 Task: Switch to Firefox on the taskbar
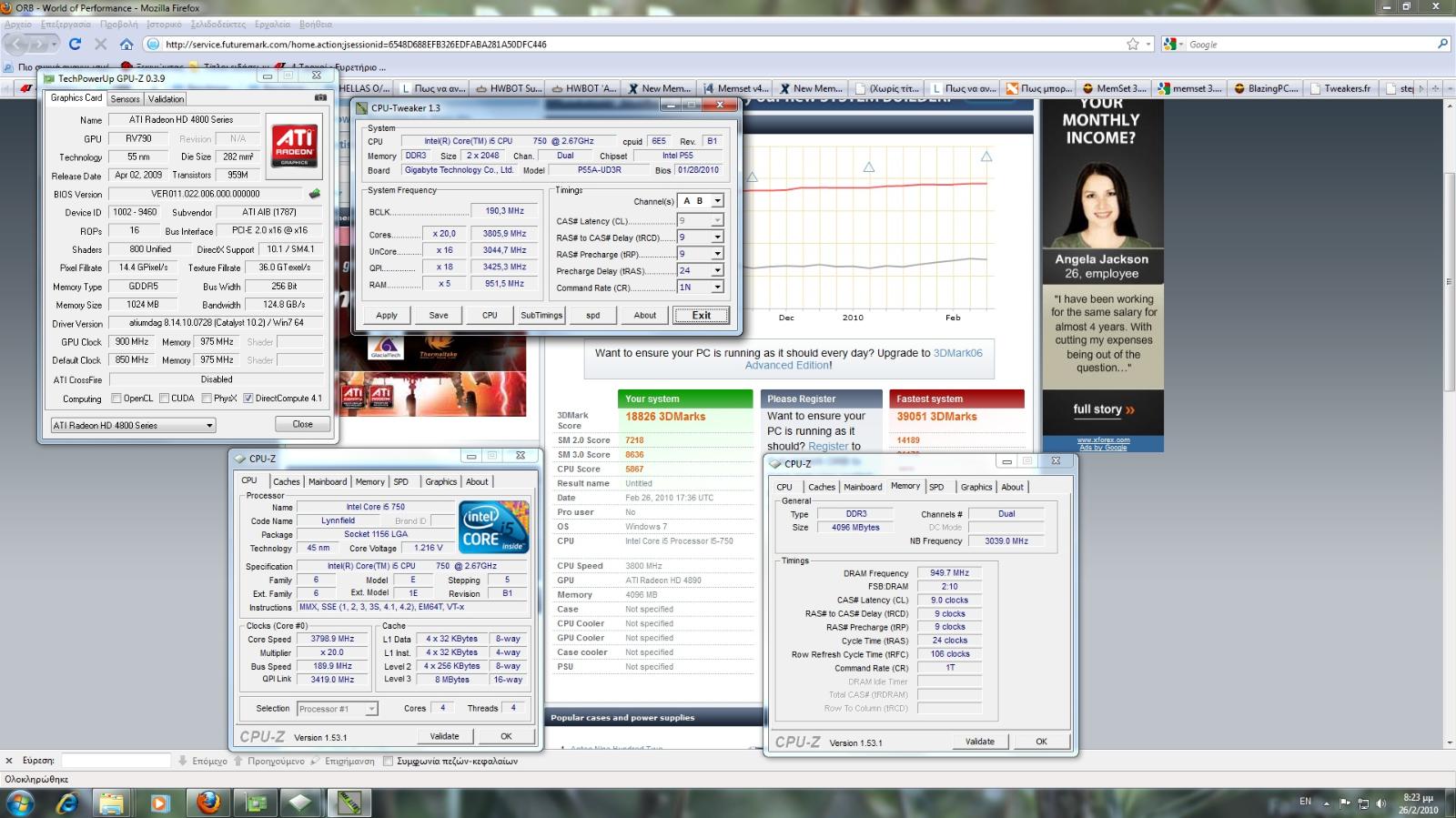[208, 803]
